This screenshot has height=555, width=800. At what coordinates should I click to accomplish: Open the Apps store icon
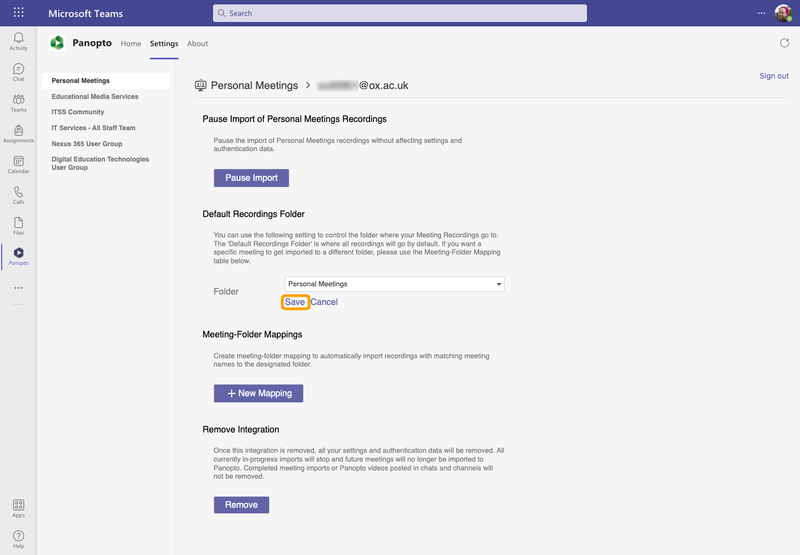18,509
